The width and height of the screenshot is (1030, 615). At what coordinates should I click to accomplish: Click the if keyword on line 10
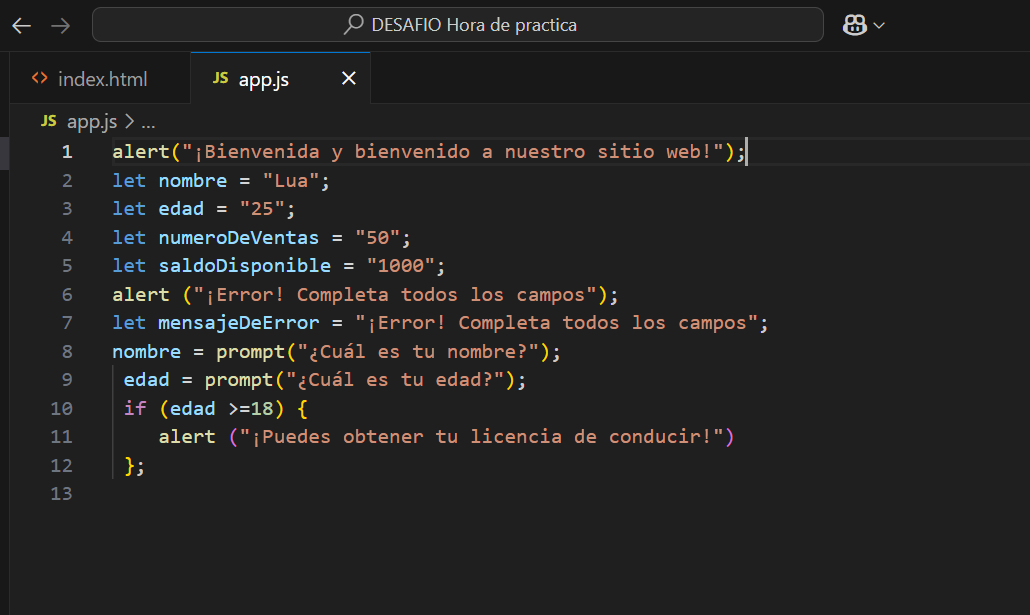coord(135,409)
